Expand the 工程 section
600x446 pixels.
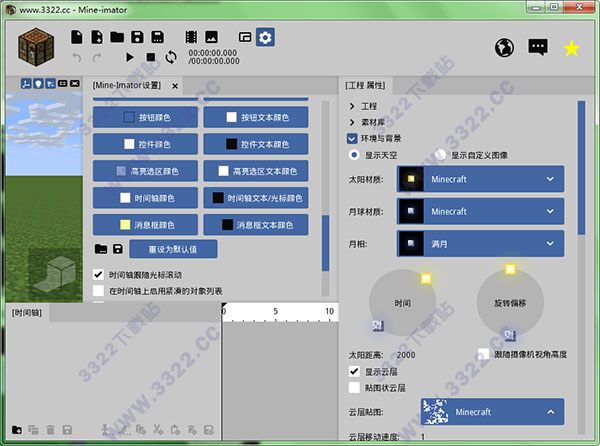352,106
